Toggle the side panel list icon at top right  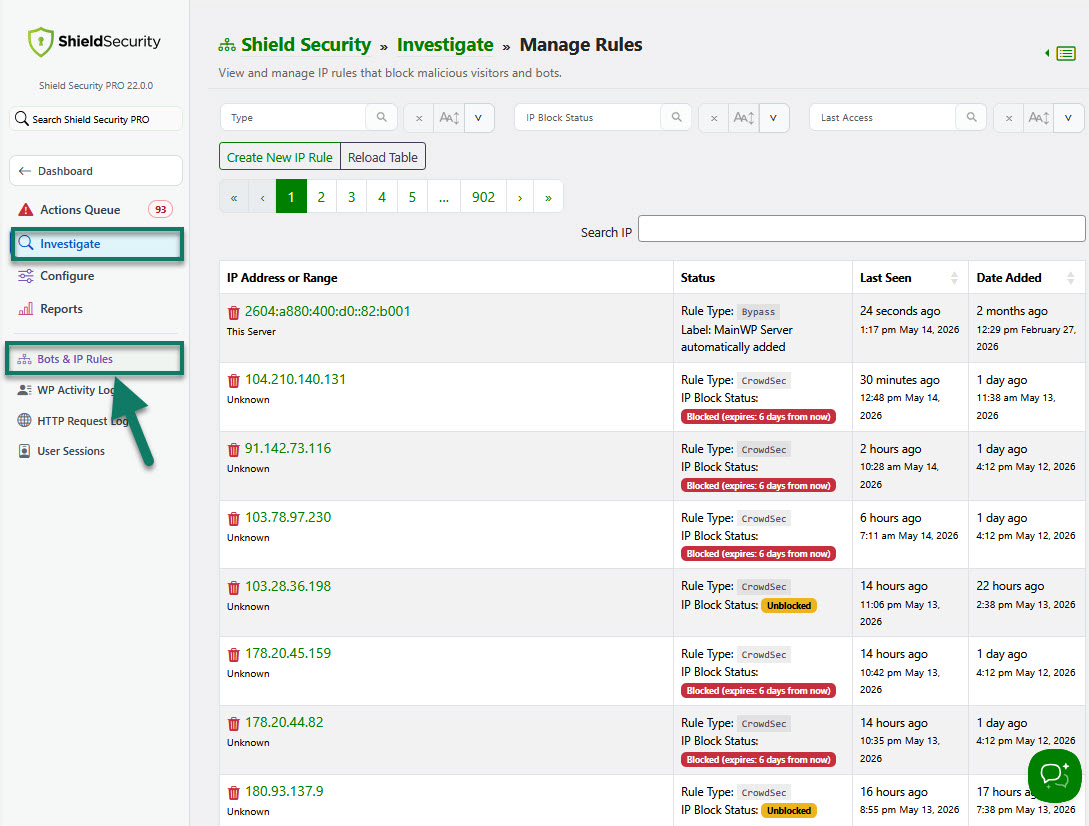[x=1065, y=53]
